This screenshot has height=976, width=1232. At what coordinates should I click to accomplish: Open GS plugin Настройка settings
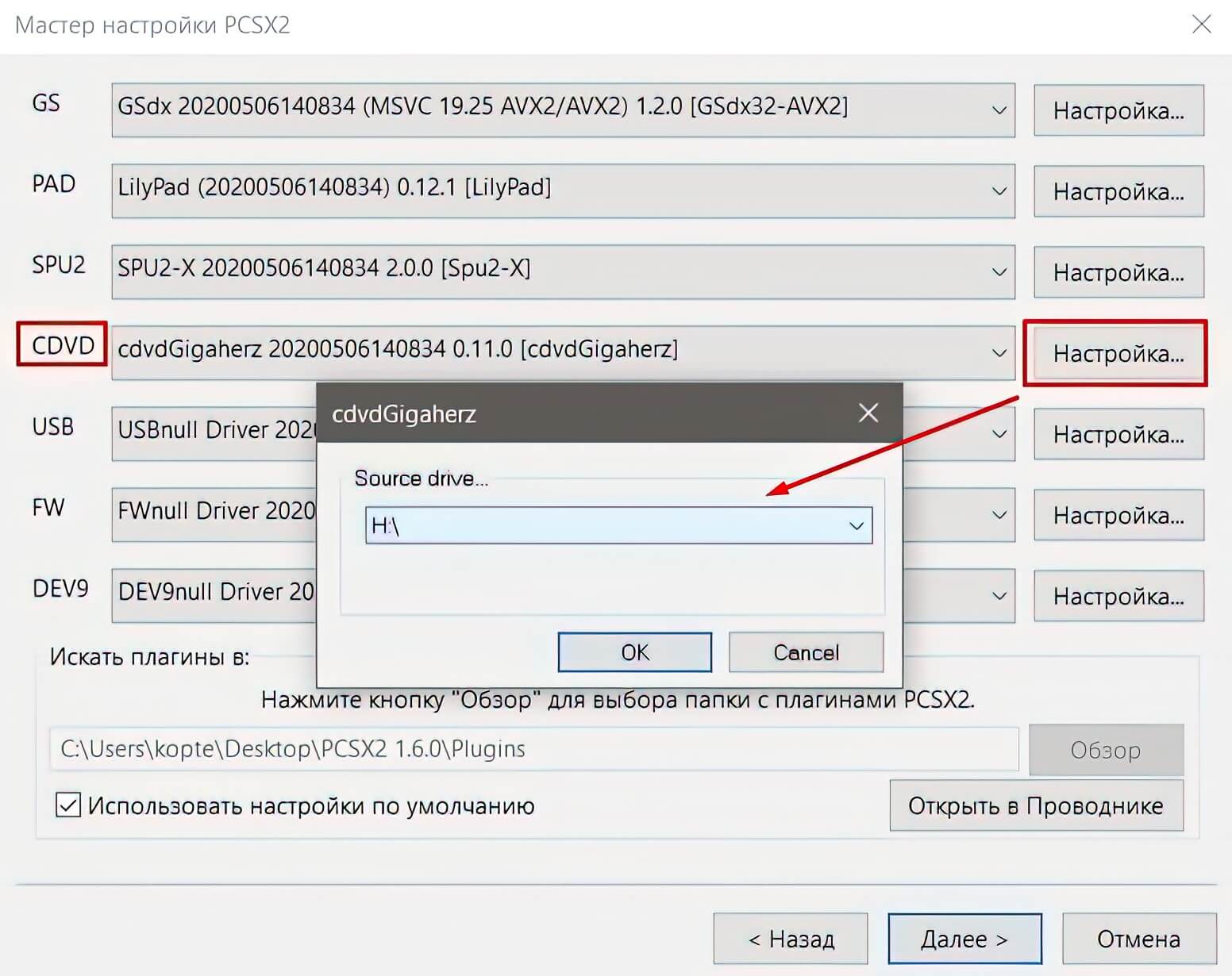coord(1118,111)
